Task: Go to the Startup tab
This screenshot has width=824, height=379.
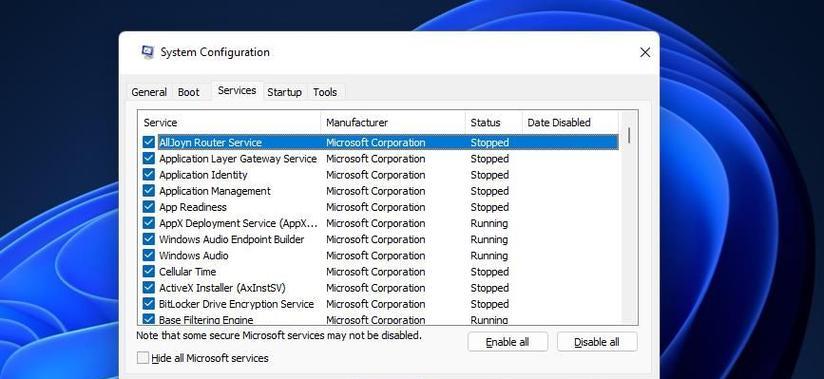Action: 284,92
